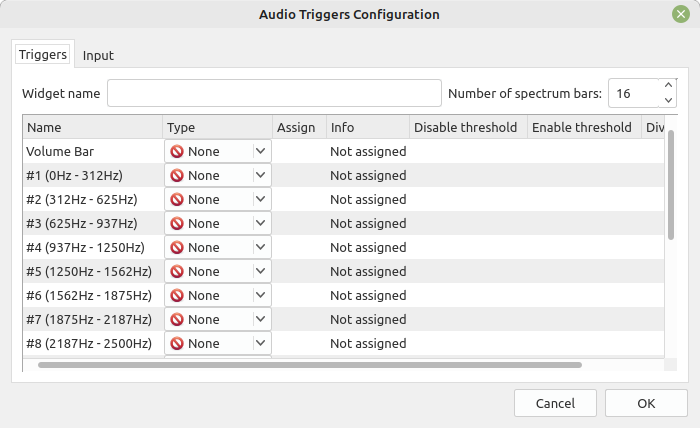Image resolution: width=700 pixels, height=428 pixels.
Task: Click the red None icon for #3 (625Hz - 937Hz)
Action: coord(177,224)
